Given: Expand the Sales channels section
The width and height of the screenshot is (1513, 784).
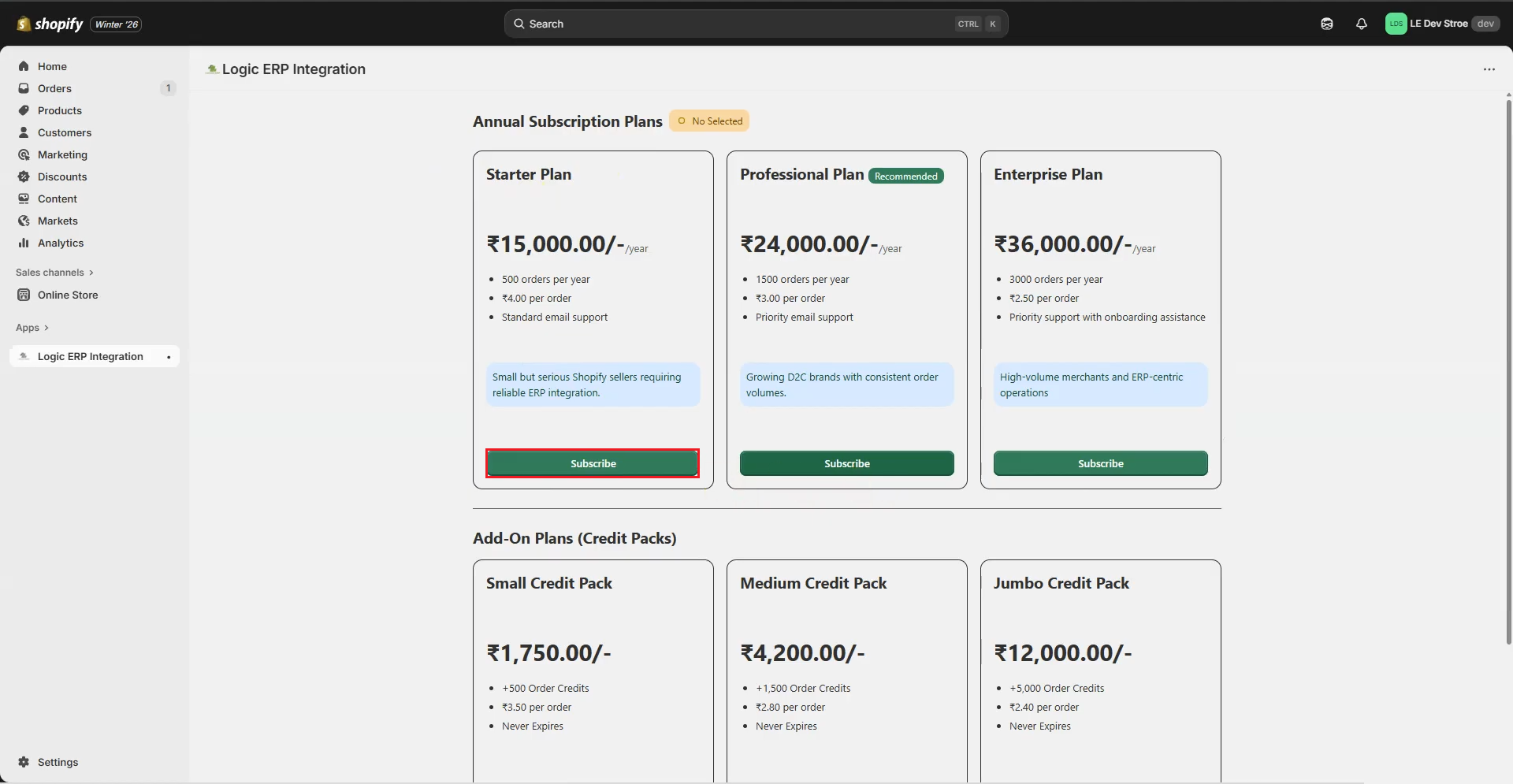Looking at the screenshot, I should tap(54, 273).
